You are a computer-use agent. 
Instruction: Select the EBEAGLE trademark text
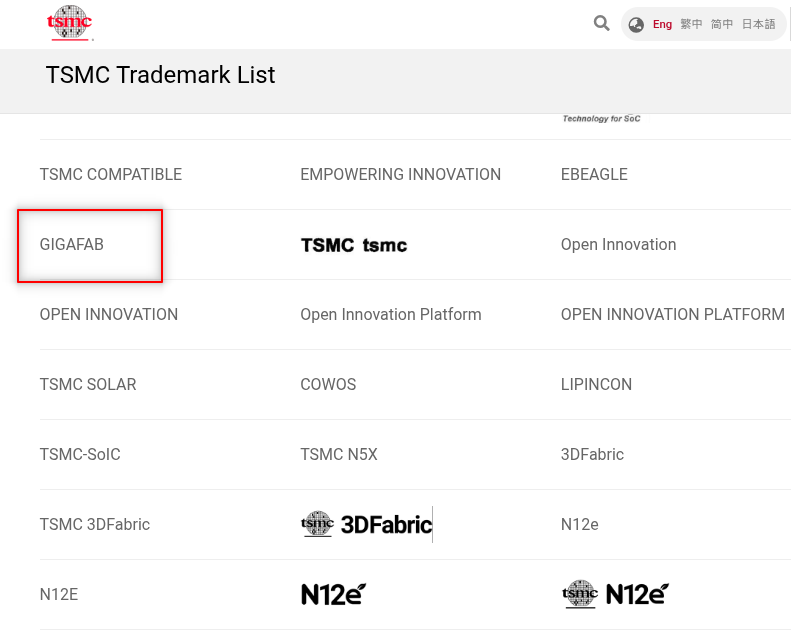tap(594, 175)
